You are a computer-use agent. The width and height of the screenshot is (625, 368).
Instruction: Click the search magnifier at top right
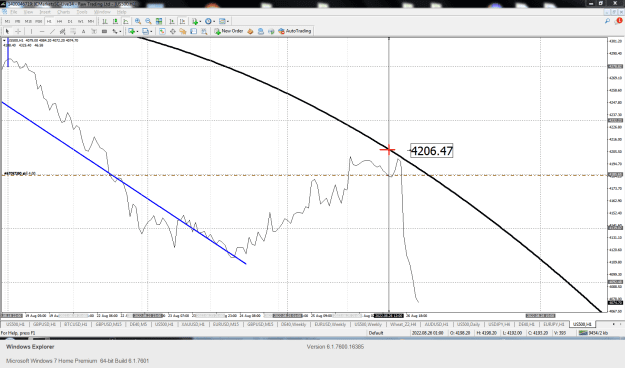[607, 21]
